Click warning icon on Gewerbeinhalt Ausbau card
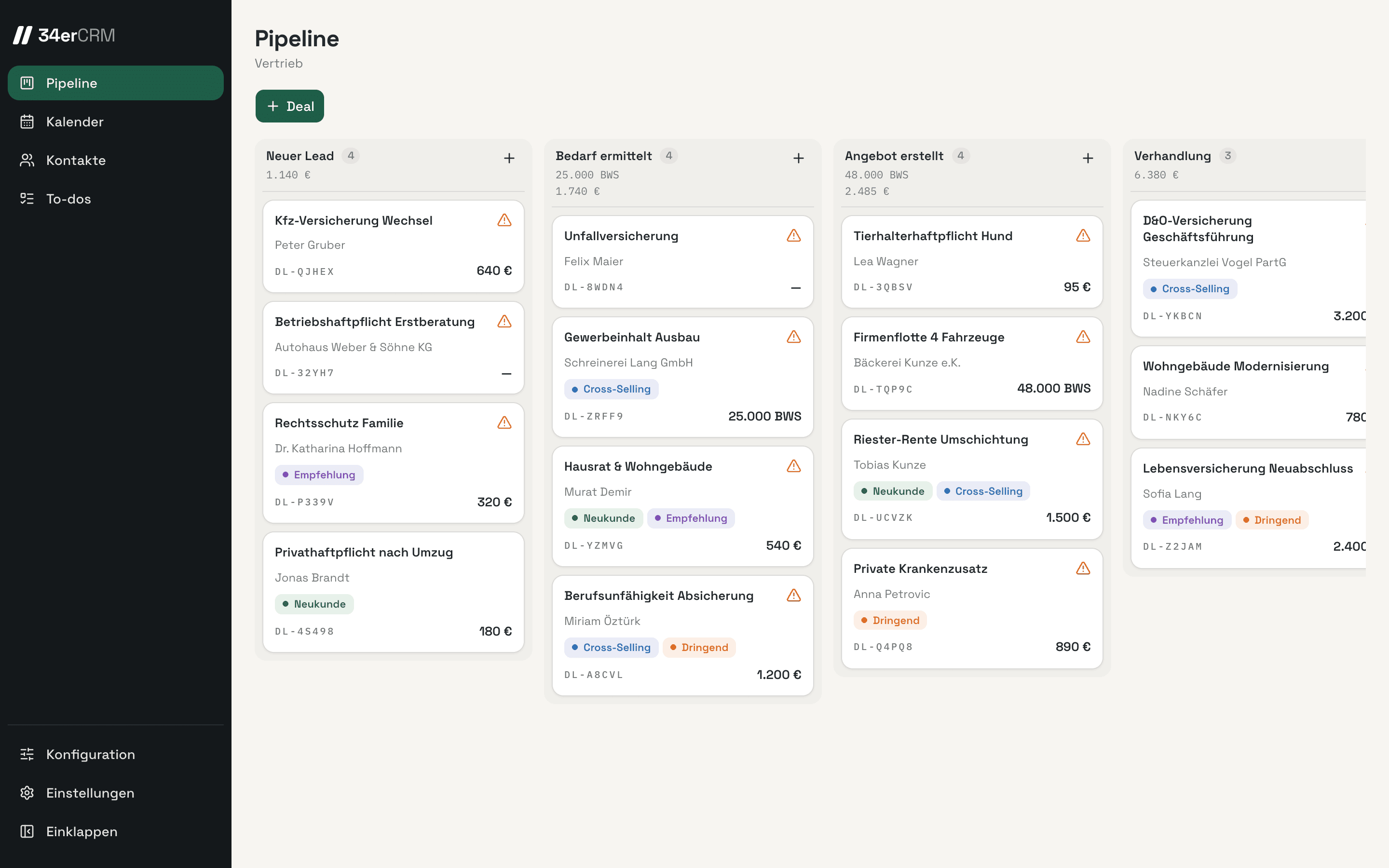The height and width of the screenshot is (868, 1389). pyautogui.click(x=794, y=337)
